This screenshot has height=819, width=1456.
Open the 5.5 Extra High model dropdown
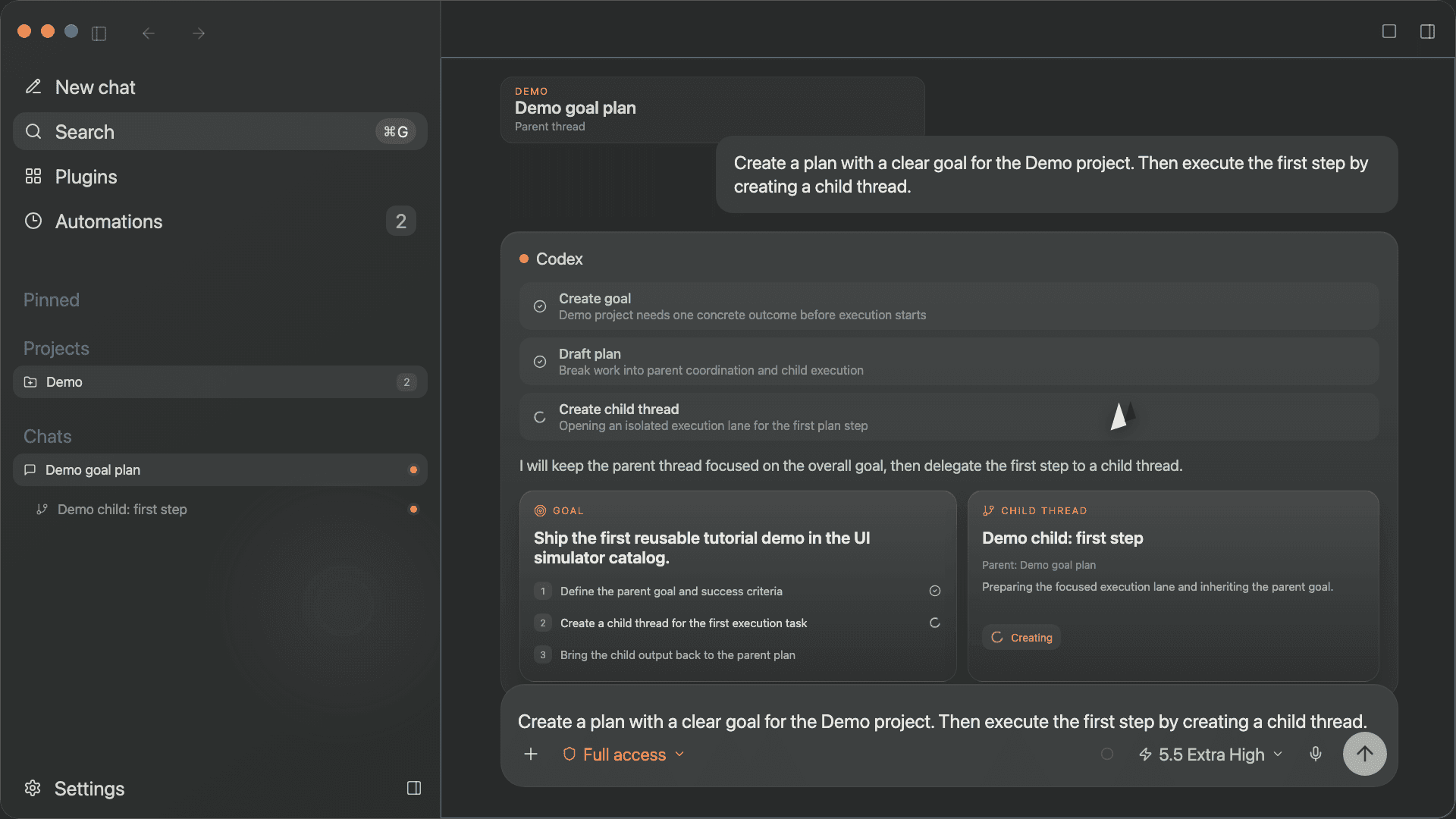click(x=1211, y=755)
